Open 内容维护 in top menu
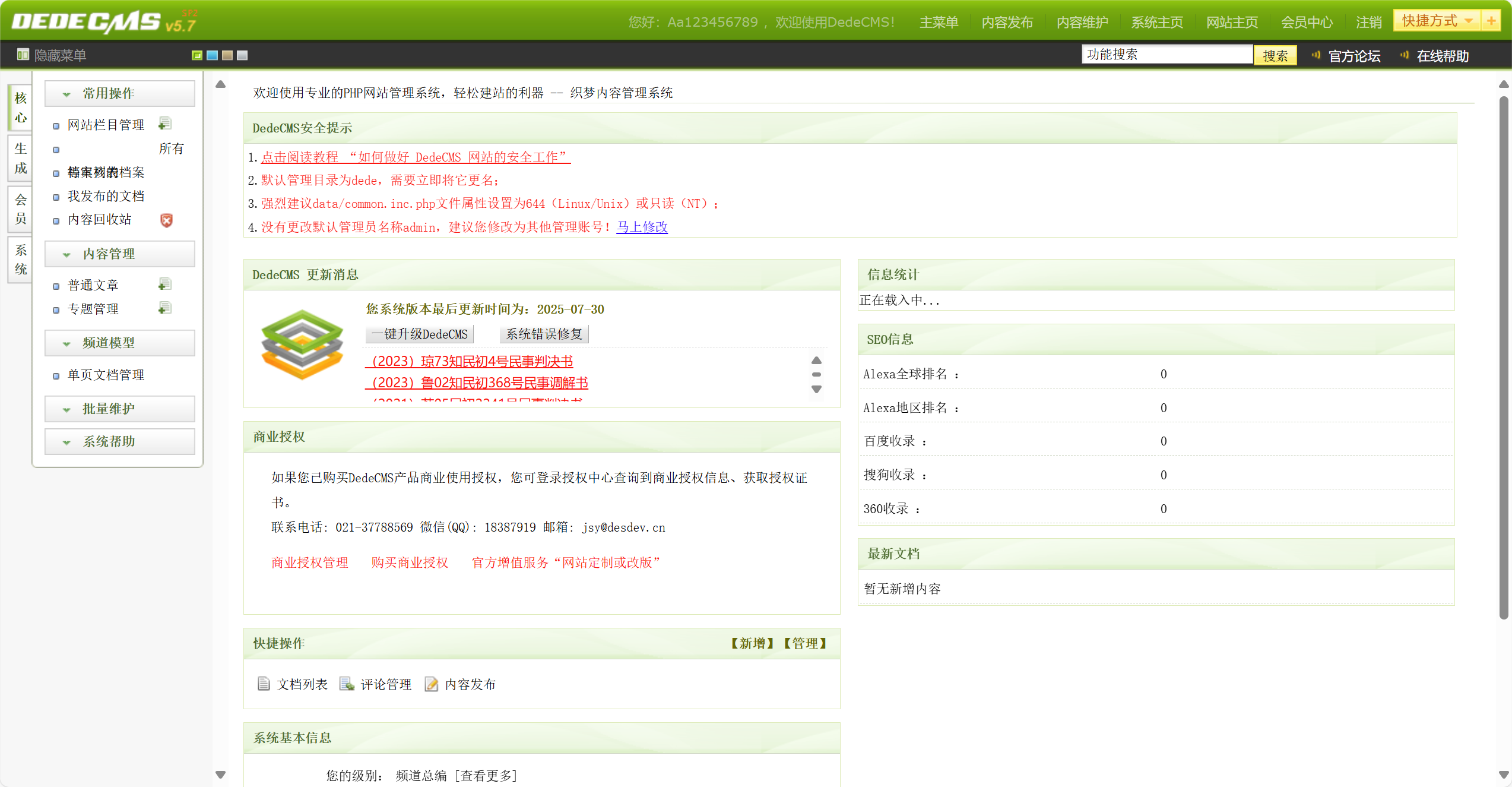 [1082, 23]
